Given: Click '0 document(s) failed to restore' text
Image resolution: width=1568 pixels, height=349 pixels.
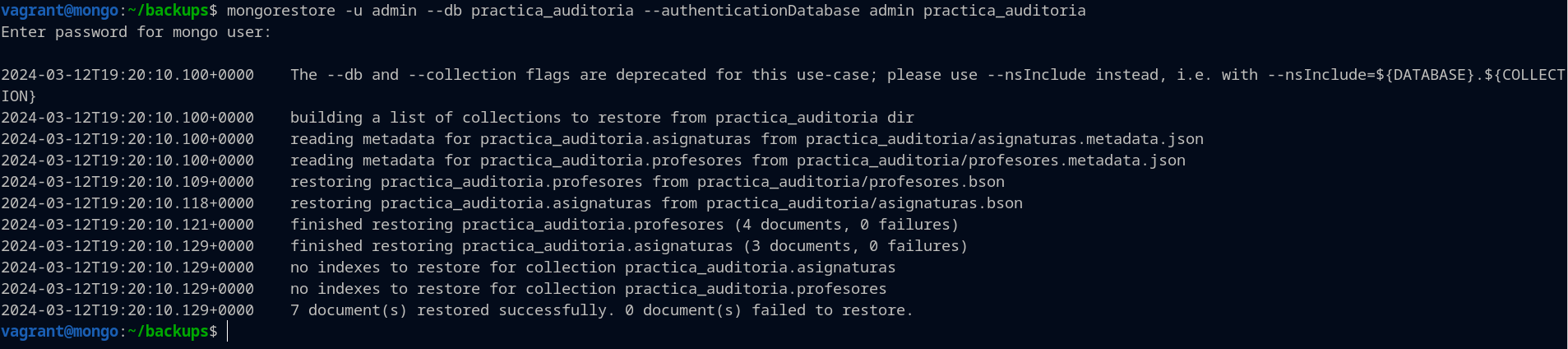Looking at the screenshot, I should [769, 310].
